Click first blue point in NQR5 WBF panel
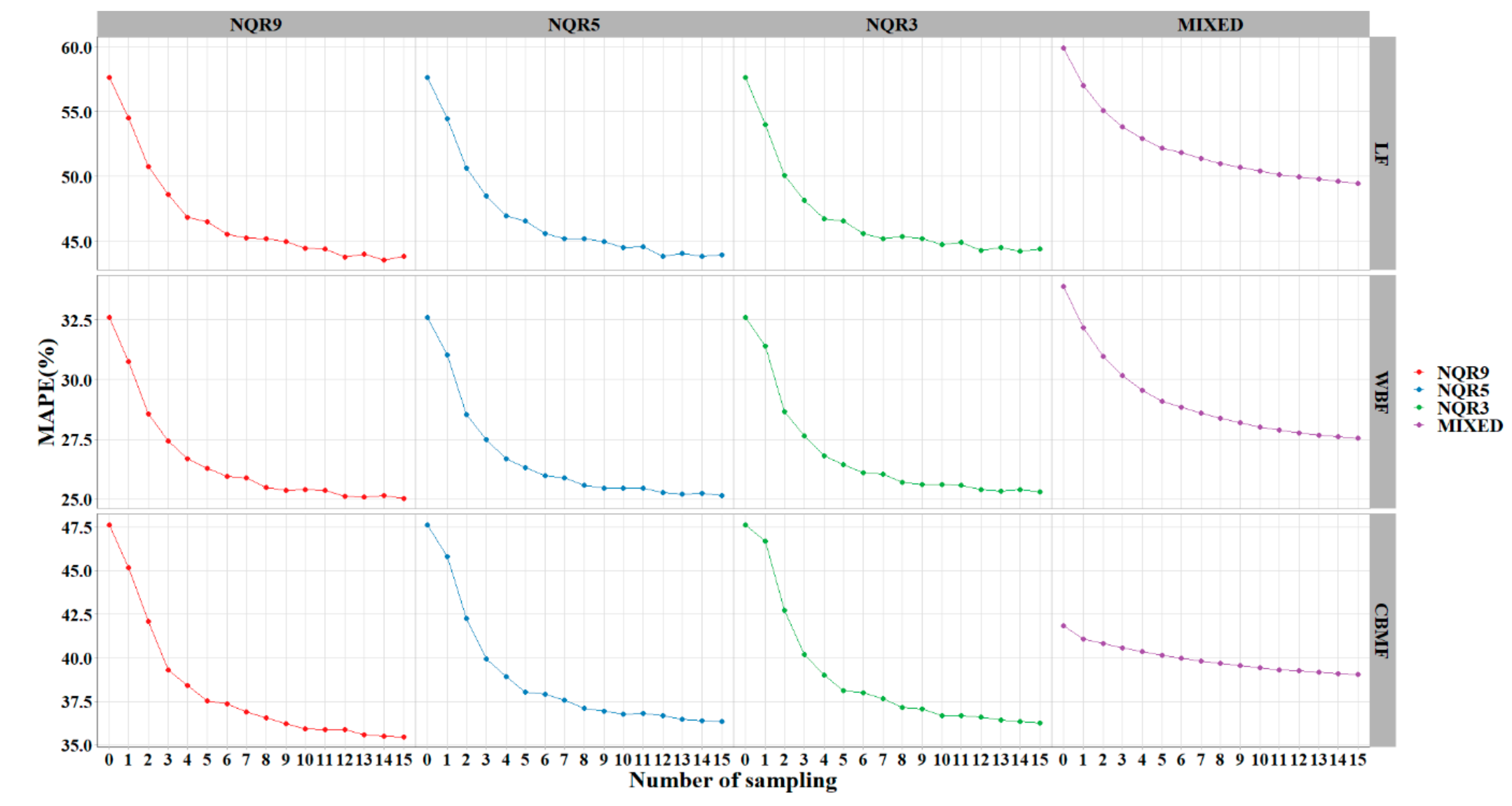 tap(427, 318)
